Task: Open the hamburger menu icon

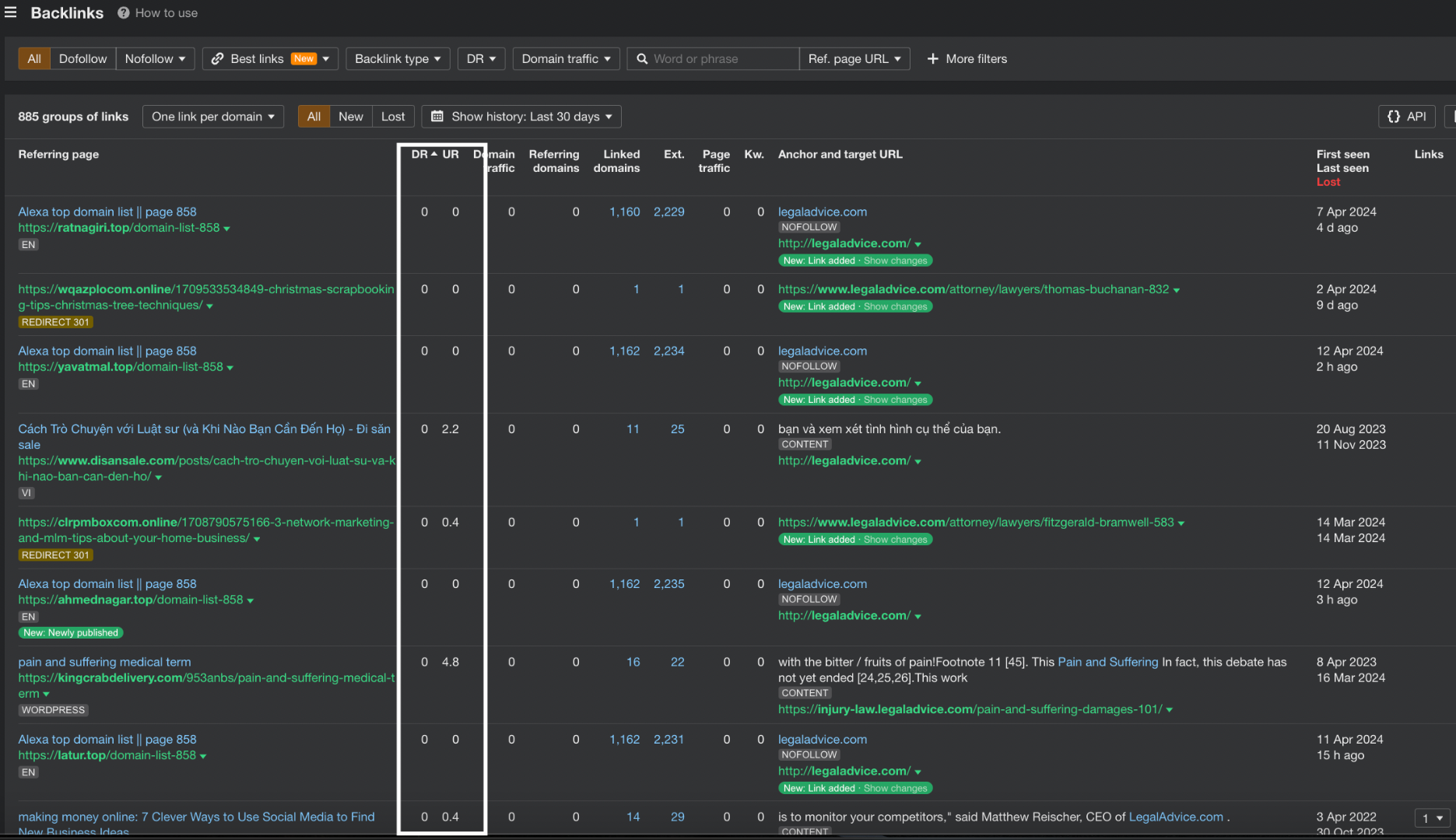Action: pyautogui.click(x=11, y=12)
